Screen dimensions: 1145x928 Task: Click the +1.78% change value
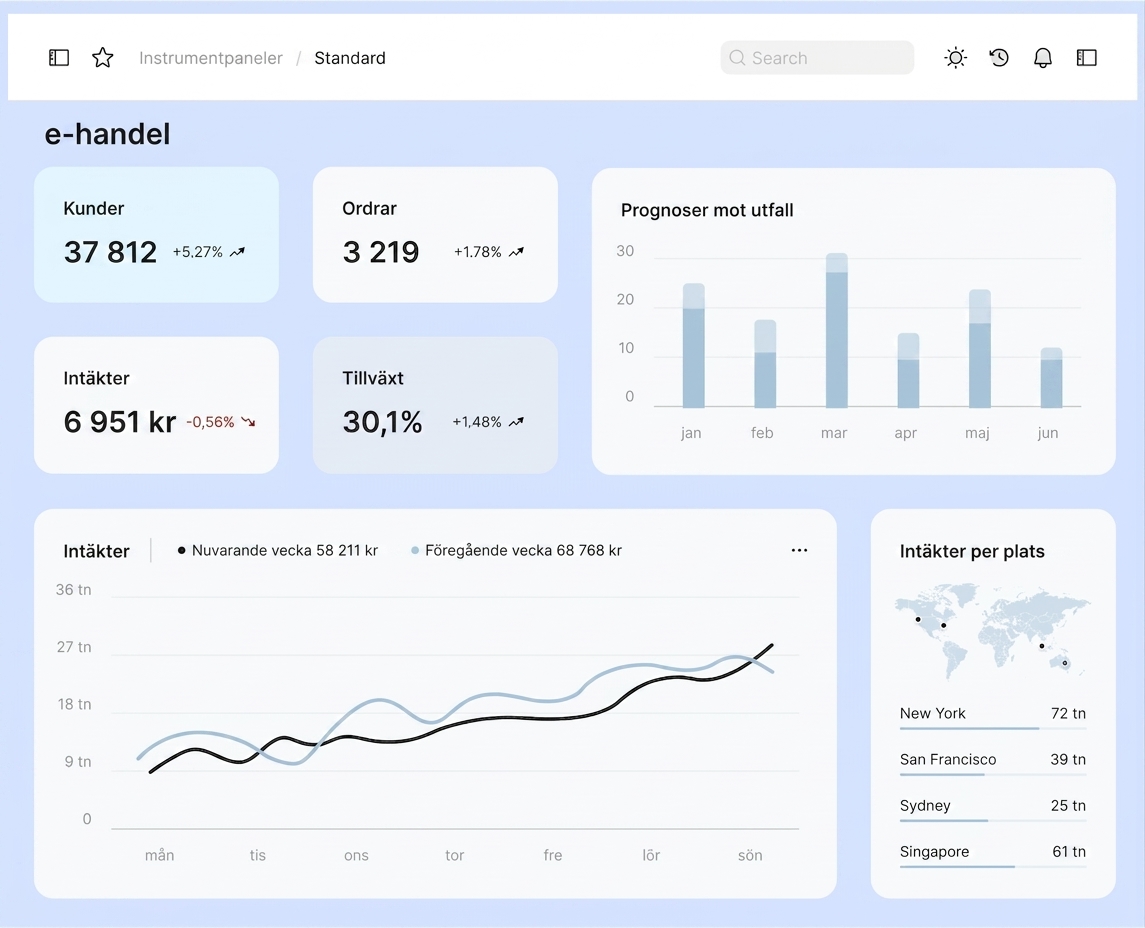point(478,252)
